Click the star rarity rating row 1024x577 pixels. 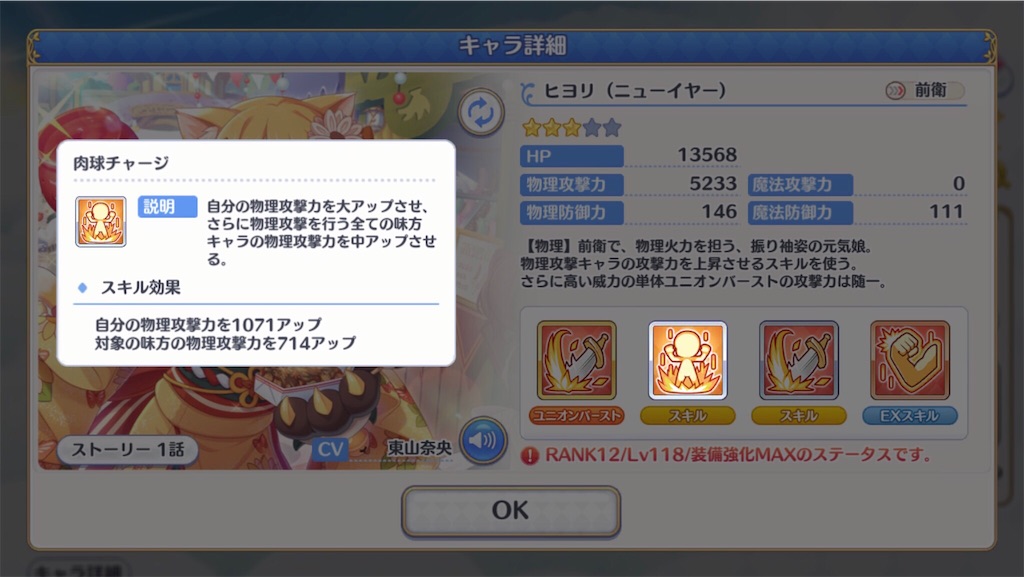(x=571, y=127)
